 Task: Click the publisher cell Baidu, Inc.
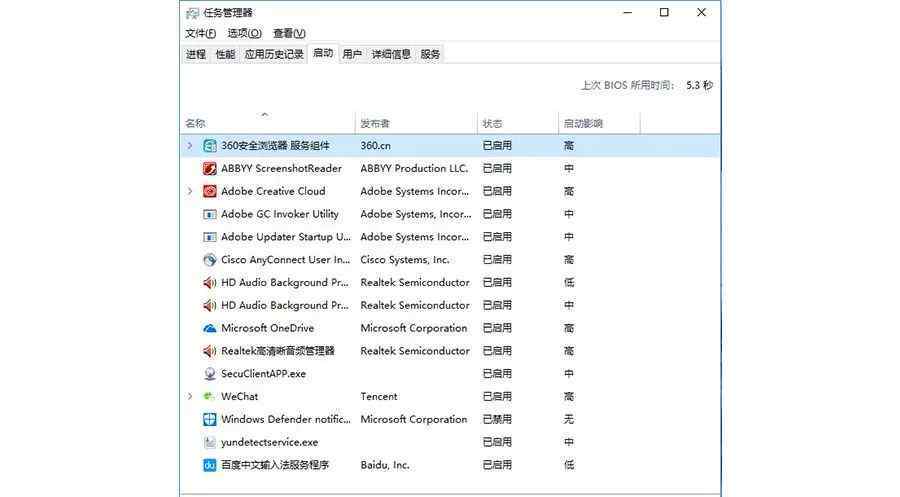[385, 465]
